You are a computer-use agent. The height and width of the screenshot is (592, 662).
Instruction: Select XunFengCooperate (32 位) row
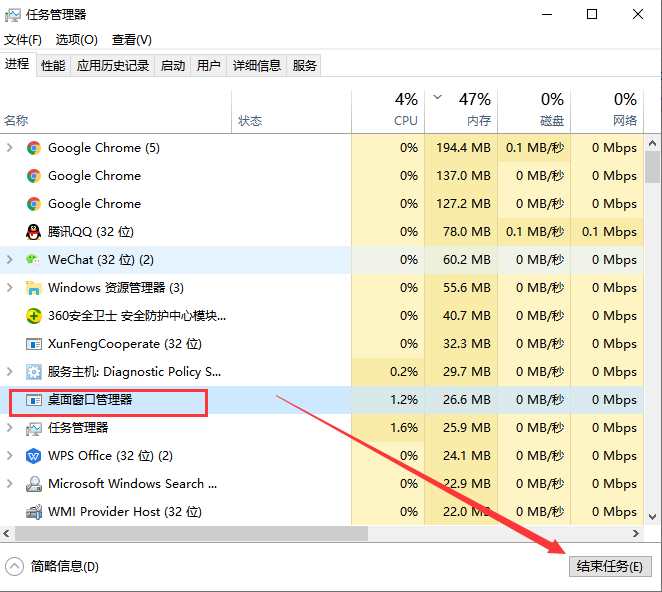pos(322,344)
